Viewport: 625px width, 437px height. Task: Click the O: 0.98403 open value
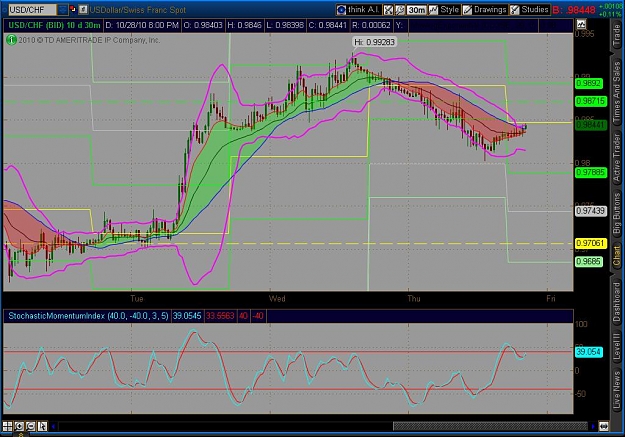click(x=203, y=25)
